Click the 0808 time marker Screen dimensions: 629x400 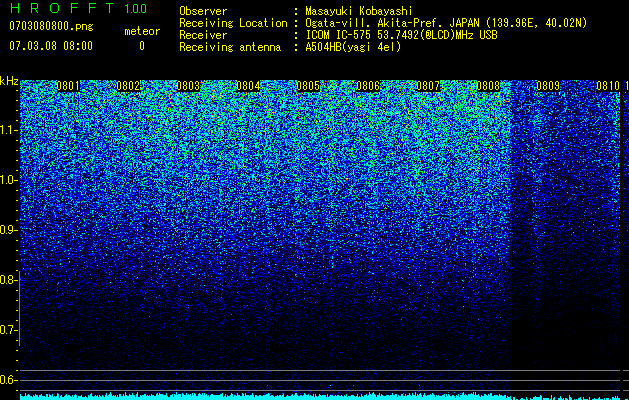[x=488, y=86]
